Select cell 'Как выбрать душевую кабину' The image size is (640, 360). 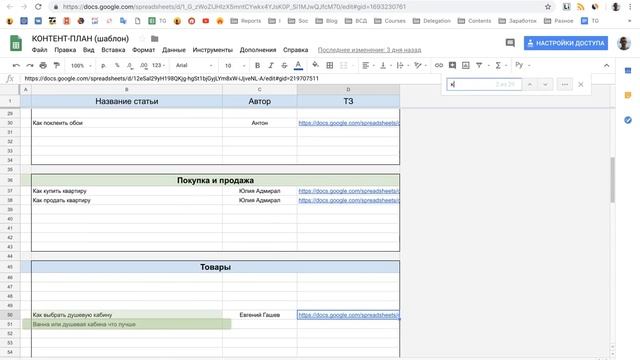coord(127,315)
